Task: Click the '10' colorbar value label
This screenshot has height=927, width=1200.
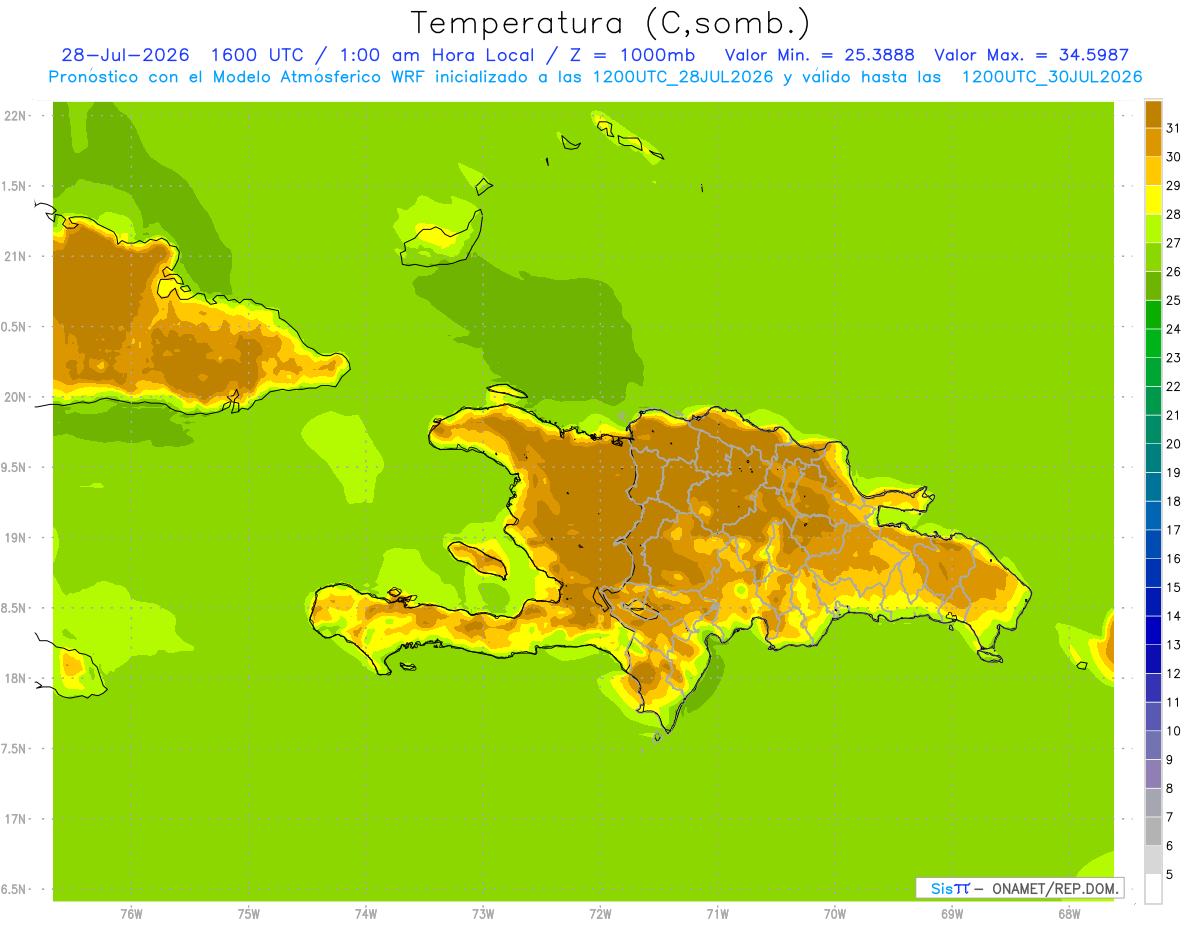Action: coord(1172,731)
